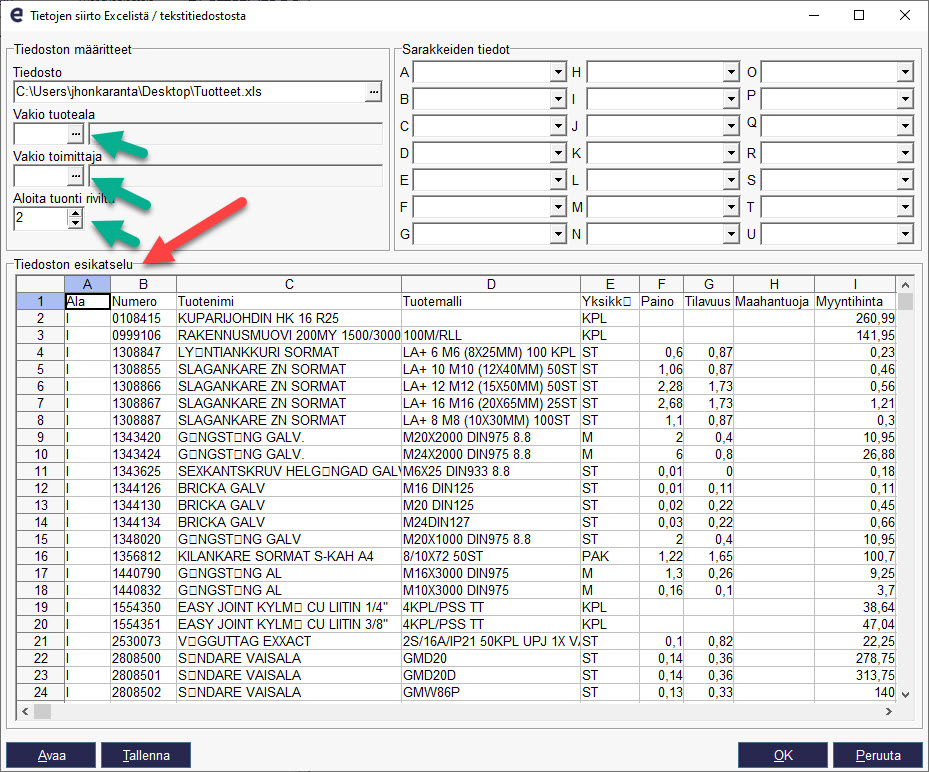
Task: Expand column J mapping dropdown
Action: [731, 126]
